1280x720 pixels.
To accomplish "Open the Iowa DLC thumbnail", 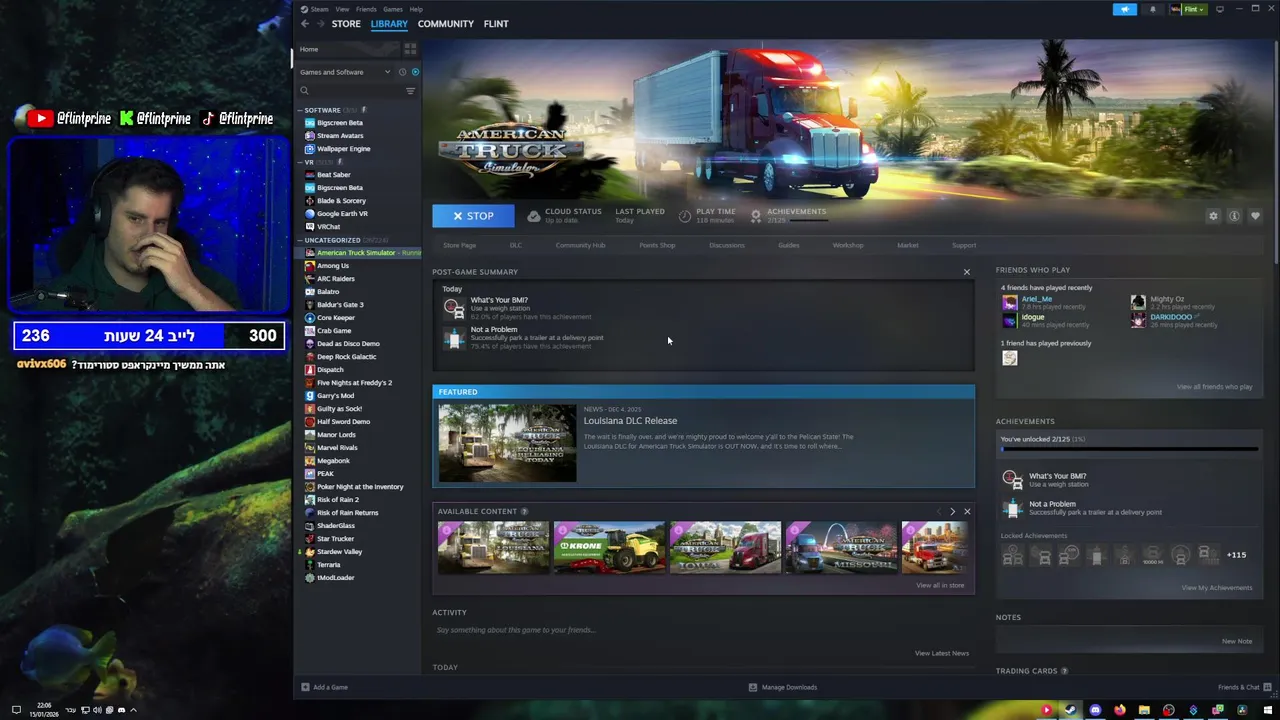I will (725, 548).
